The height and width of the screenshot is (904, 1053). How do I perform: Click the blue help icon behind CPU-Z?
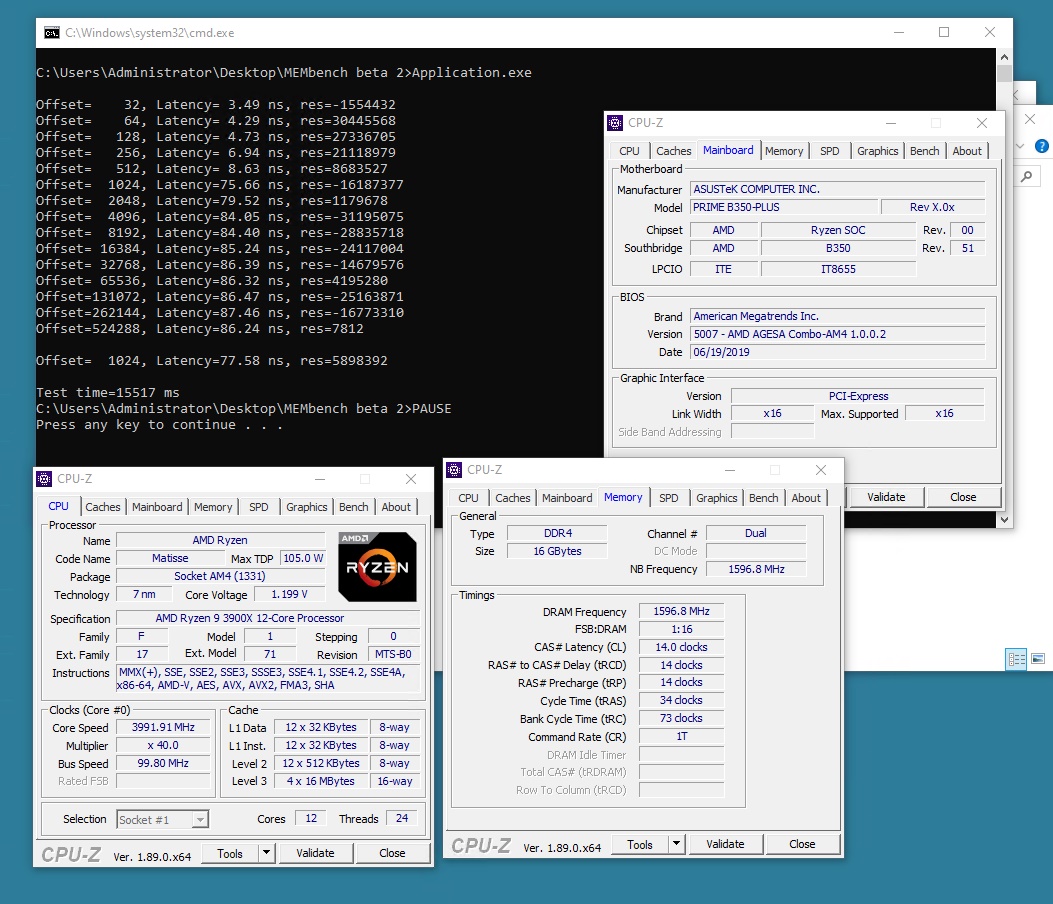pyautogui.click(x=1042, y=146)
